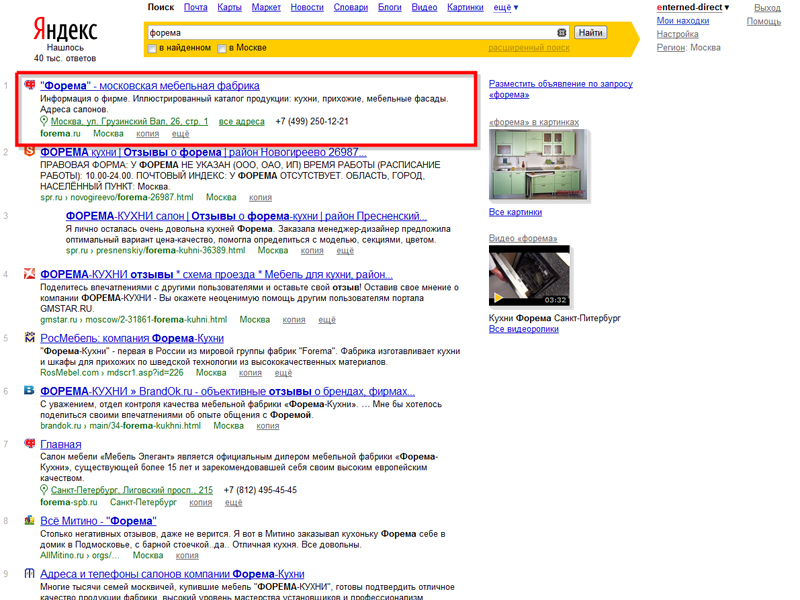This screenshot has width=800, height=600.
Task: Open 'расширенный поиск' advanced search link
Action: (529, 47)
